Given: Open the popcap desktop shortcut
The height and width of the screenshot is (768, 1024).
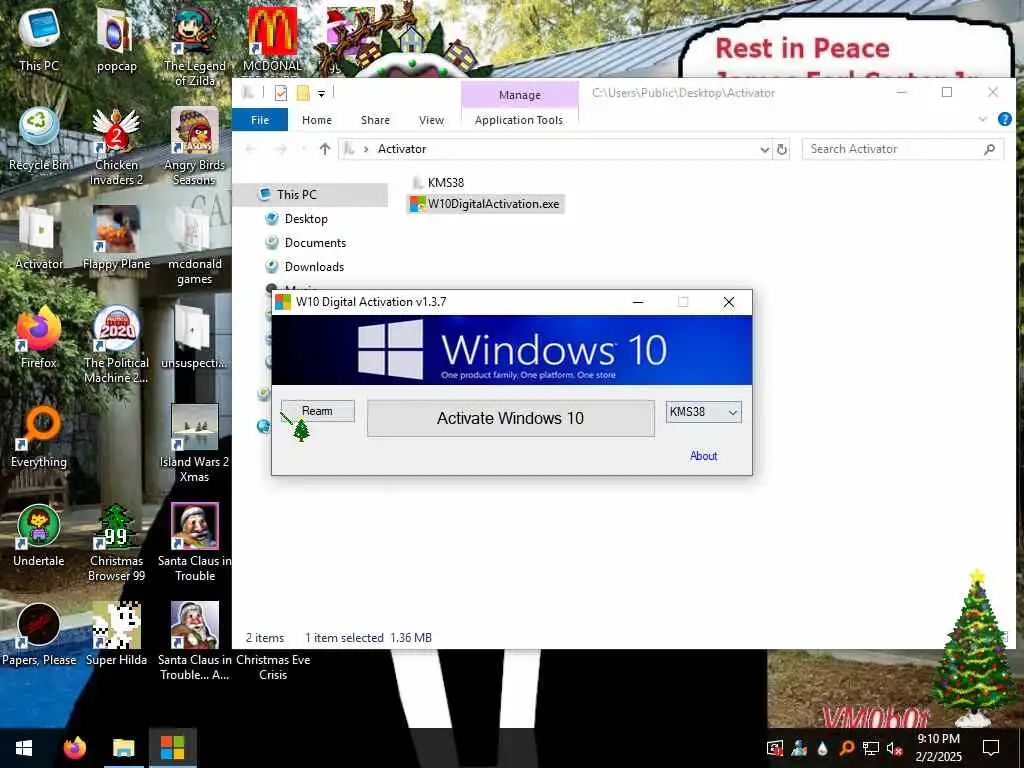Looking at the screenshot, I should [x=116, y=39].
